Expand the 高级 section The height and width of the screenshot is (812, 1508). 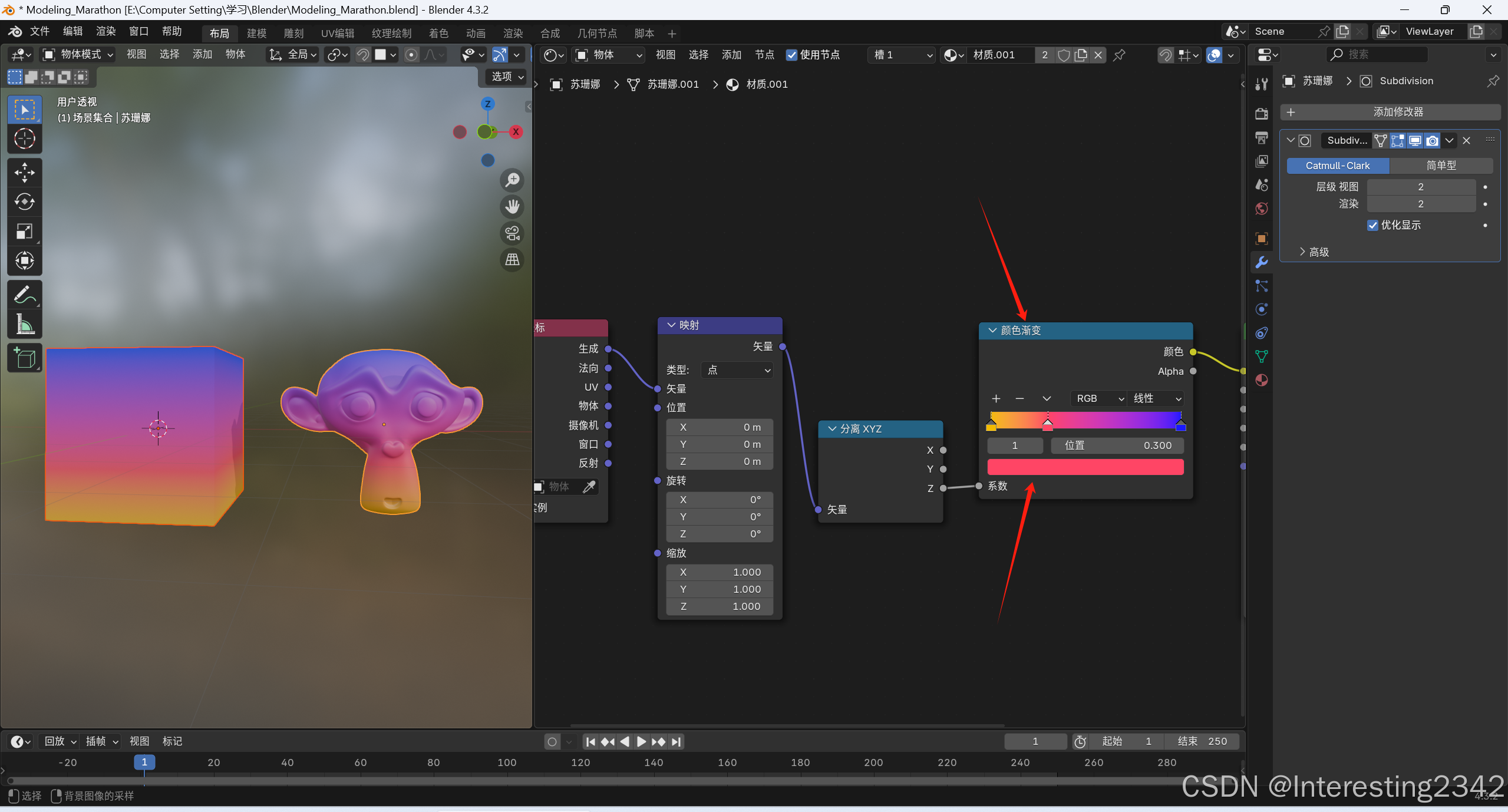[1314, 252]
